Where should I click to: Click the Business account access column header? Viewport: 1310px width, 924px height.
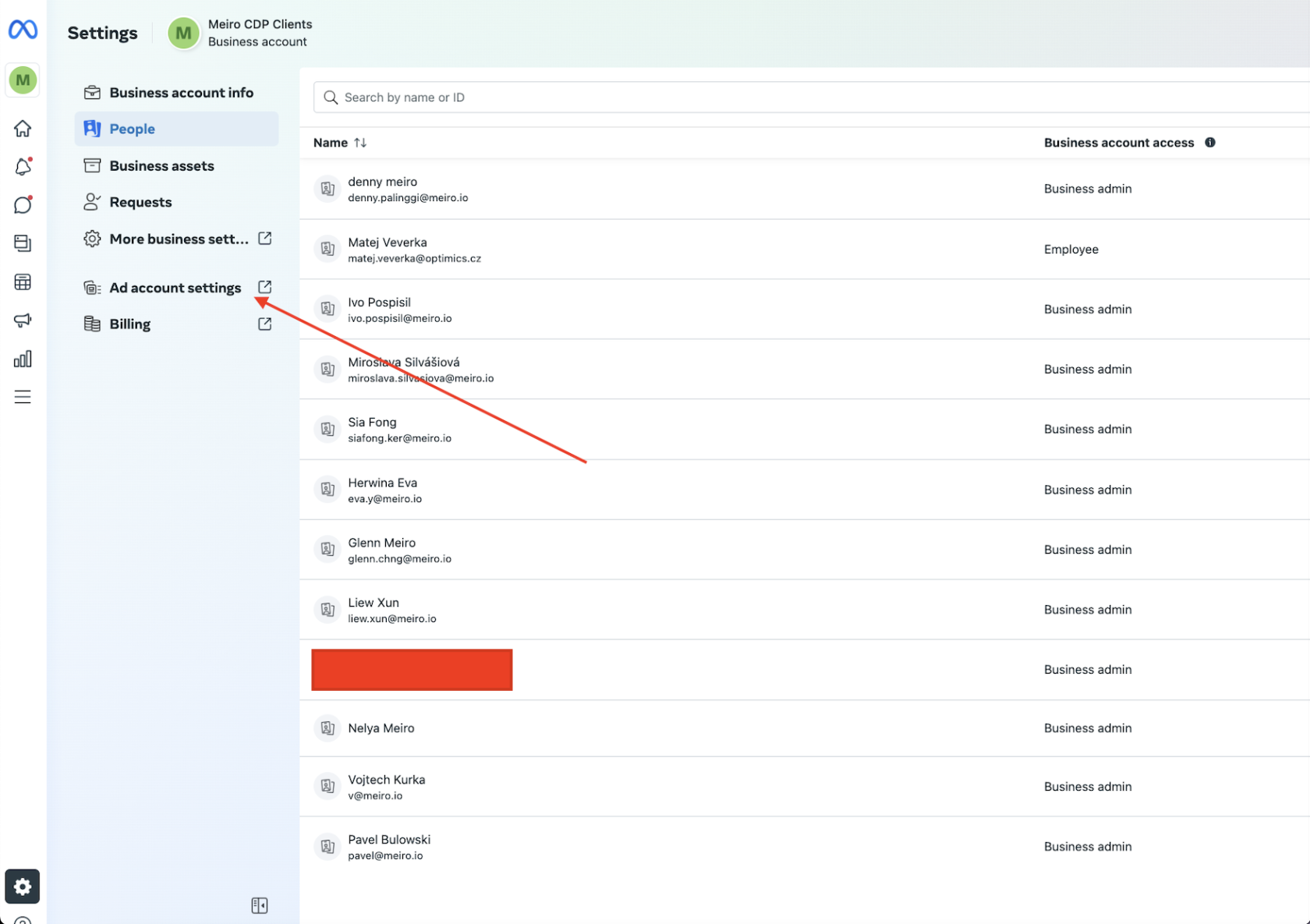point(1119,143)
